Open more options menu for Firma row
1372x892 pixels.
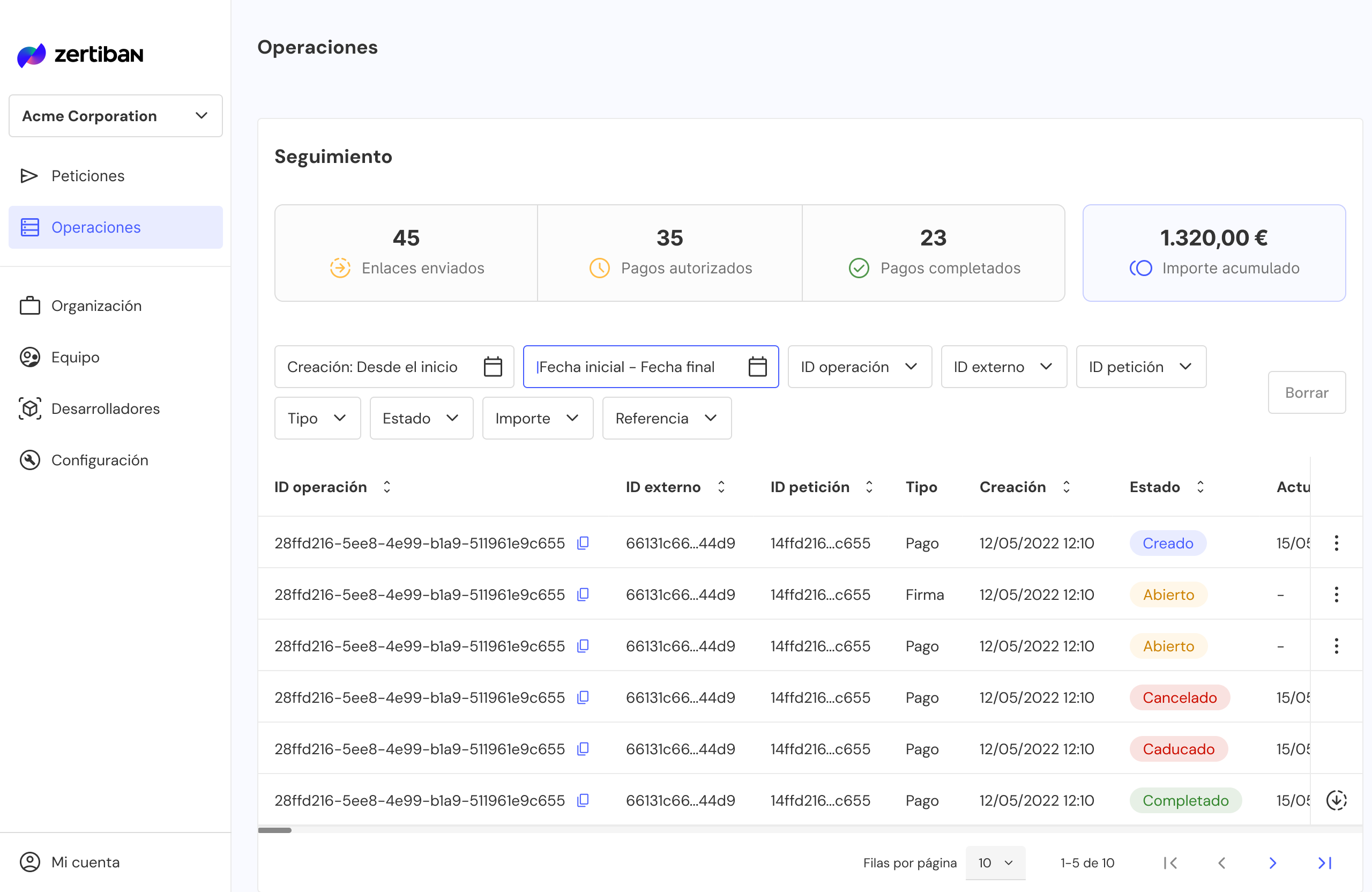[x=1336, y=594]
